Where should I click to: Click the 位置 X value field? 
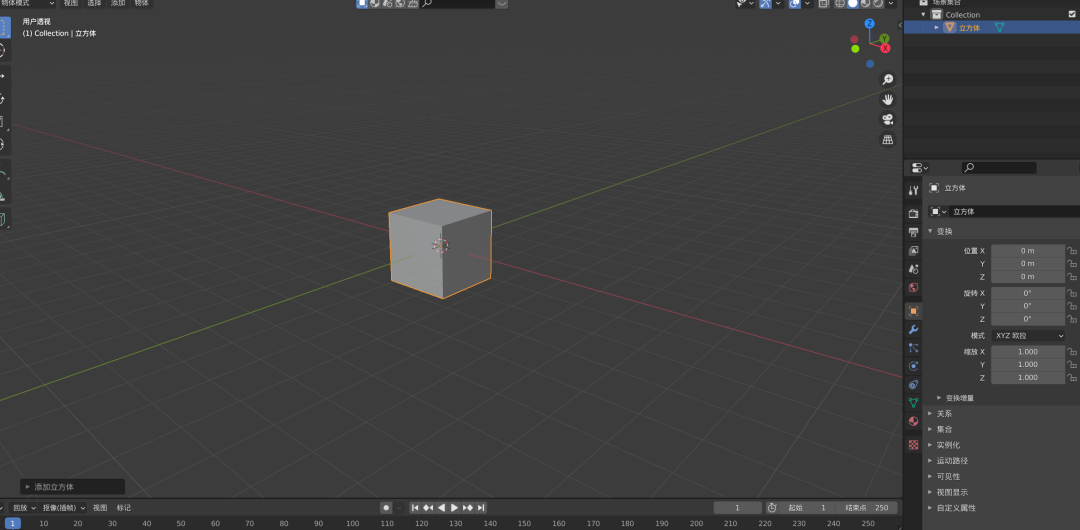point(1028,251)
